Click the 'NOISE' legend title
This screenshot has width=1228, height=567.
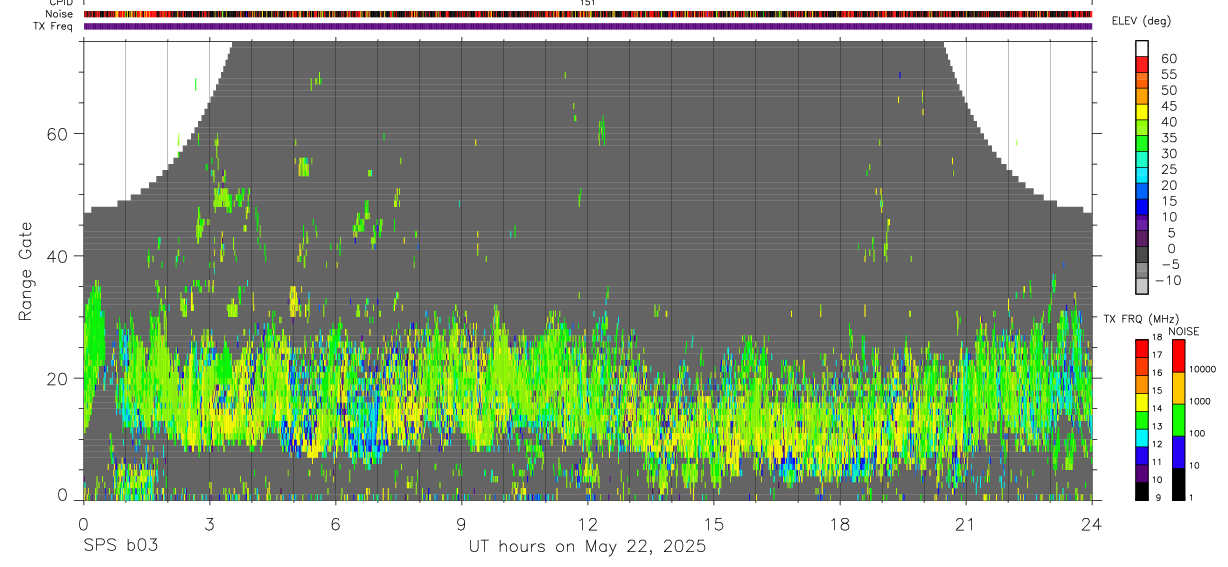pyautogui.click(x=1184, y=331)
